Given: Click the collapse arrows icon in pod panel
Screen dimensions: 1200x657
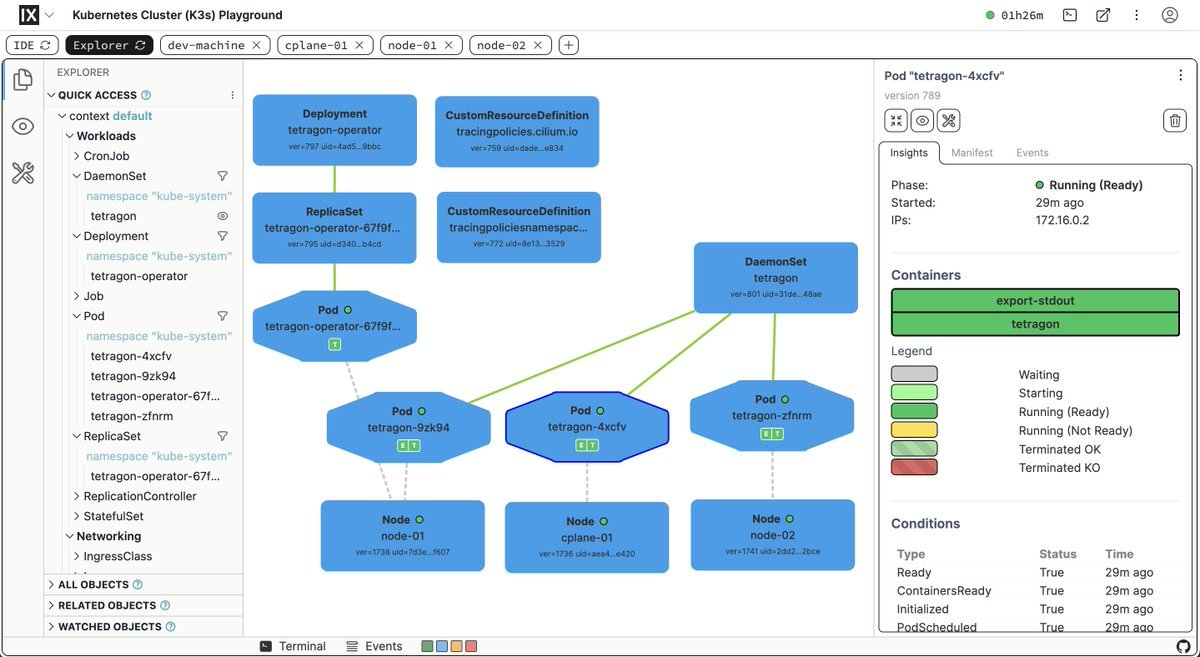Looking at the screenshot, I should coord(896,121).
